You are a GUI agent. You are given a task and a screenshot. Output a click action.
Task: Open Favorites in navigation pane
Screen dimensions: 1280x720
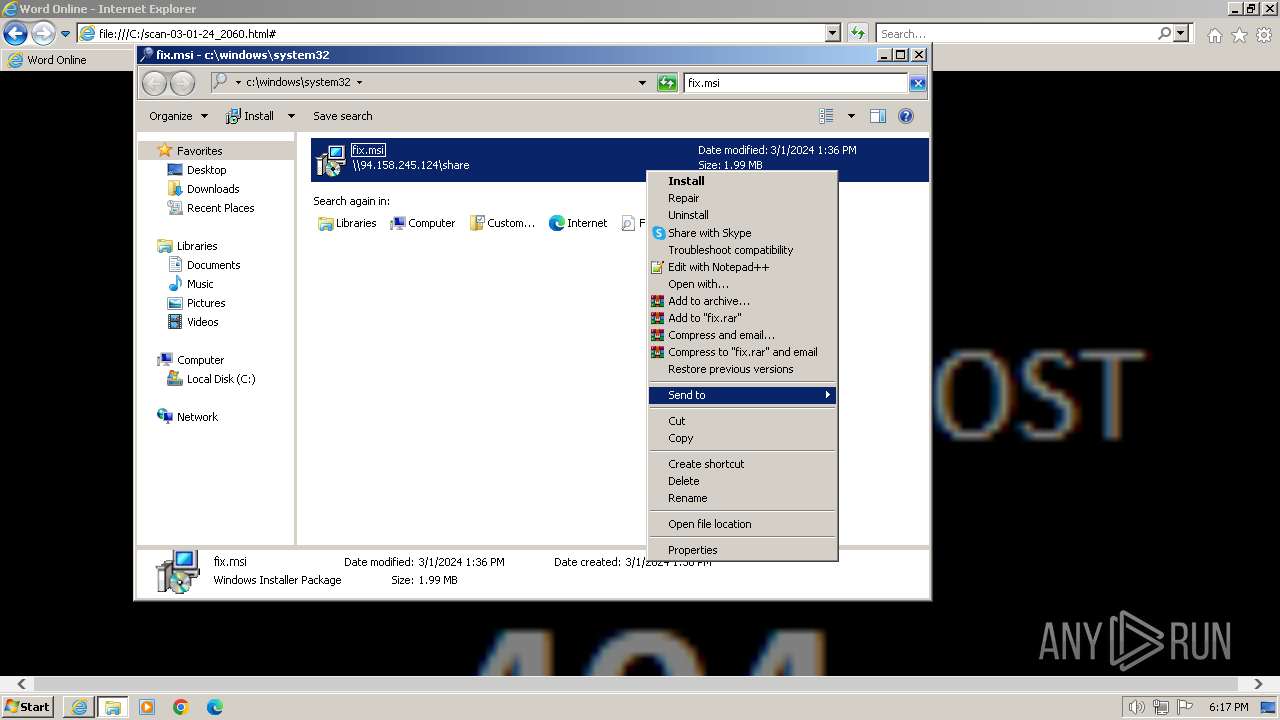[x=199, y=151]
